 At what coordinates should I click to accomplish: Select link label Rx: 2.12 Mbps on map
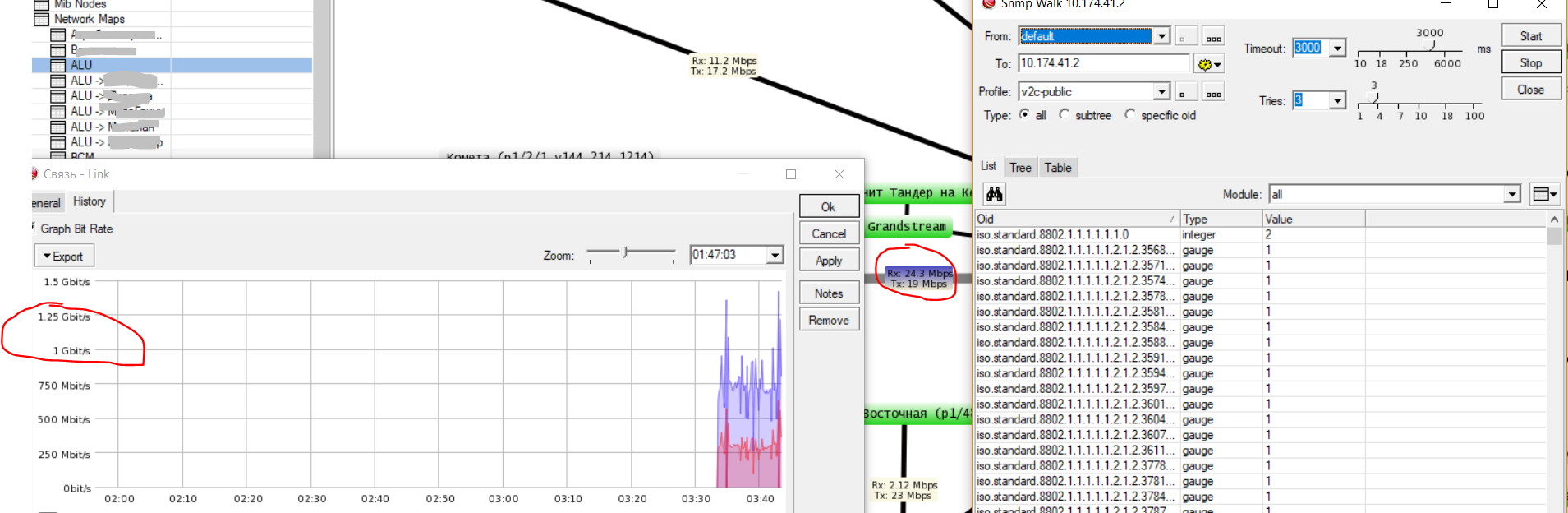click(904, 490)
